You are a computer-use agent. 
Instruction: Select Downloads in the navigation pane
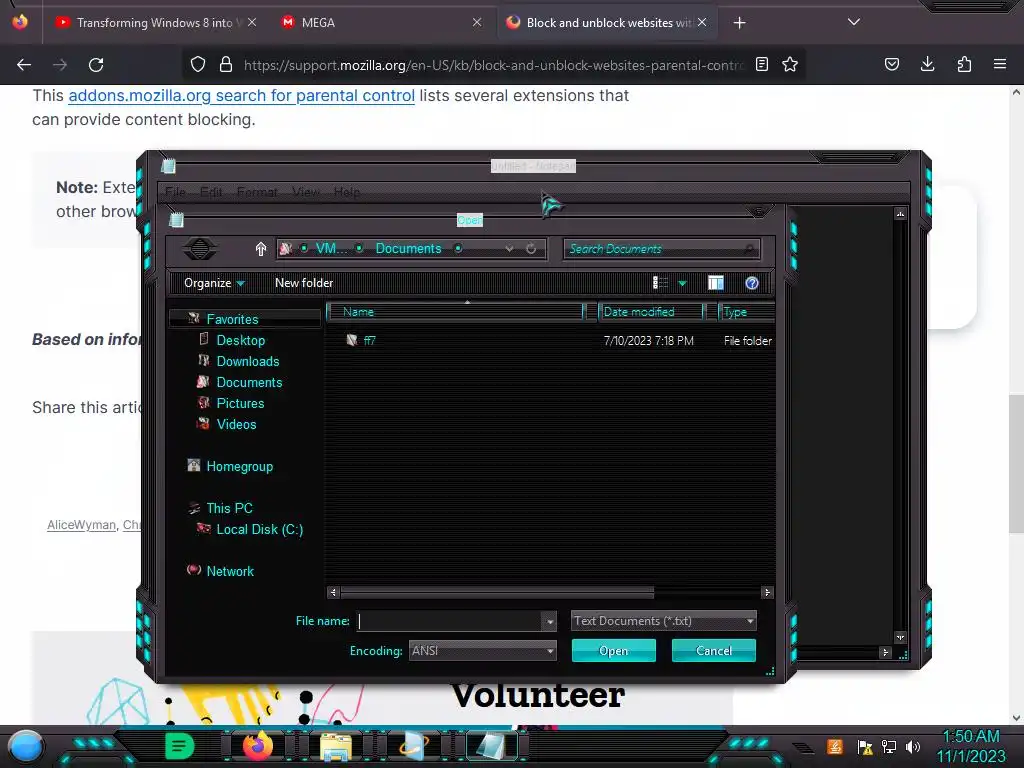click(x=248, y=361)
